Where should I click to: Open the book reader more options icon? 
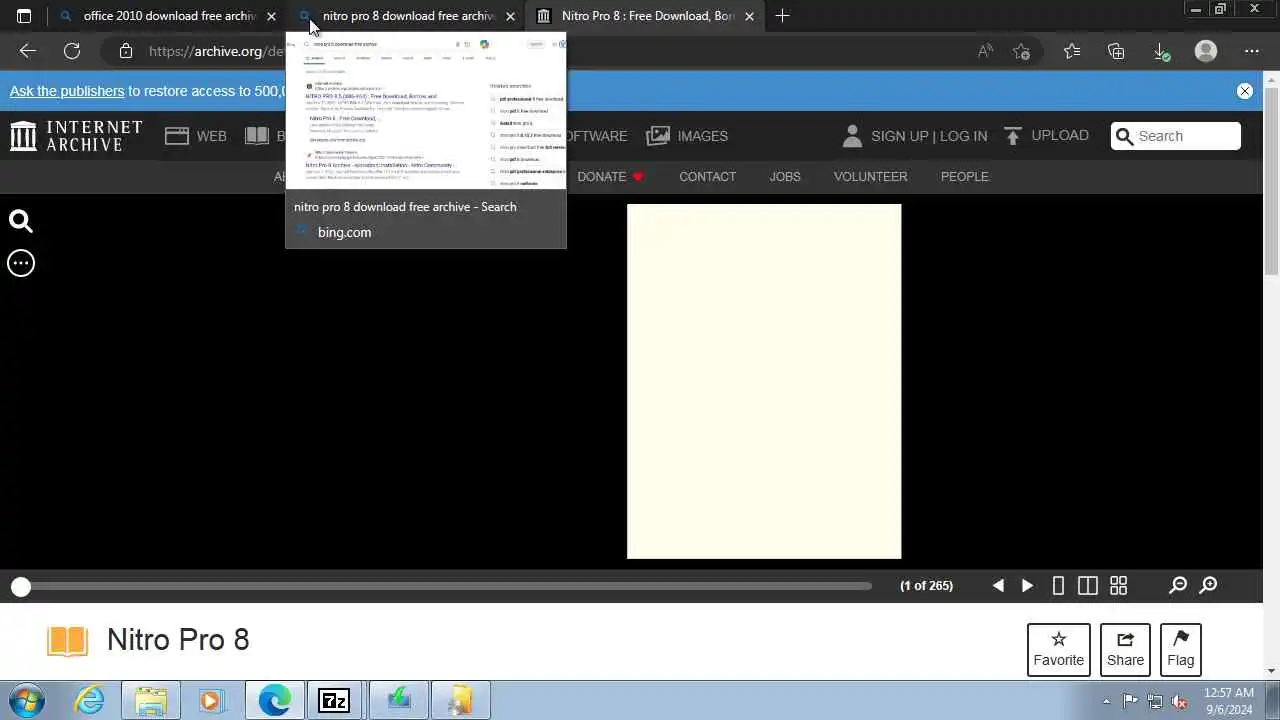pos(21,263)
